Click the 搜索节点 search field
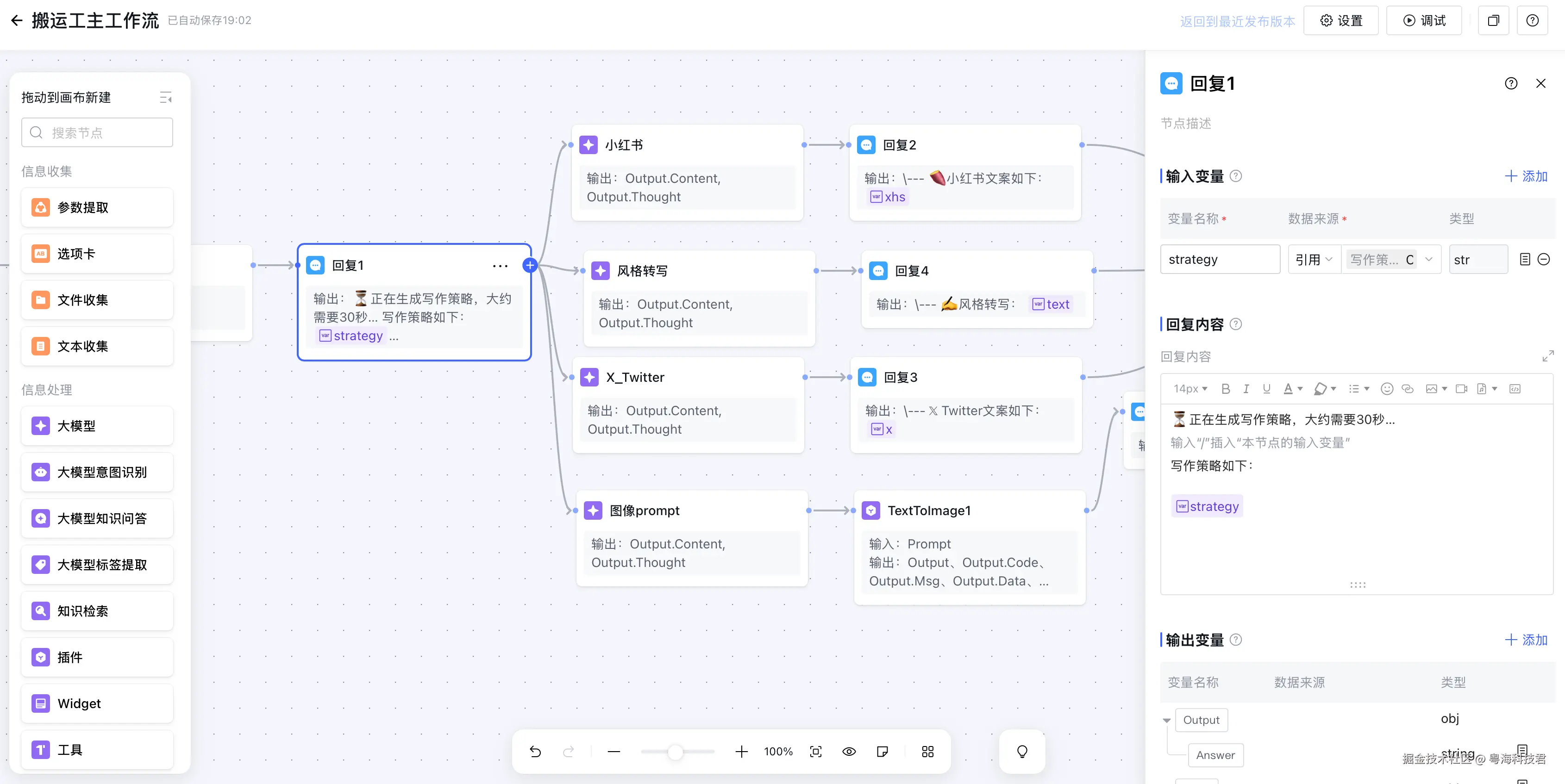The width and height of the screenshot is (1565, 784). tap(97, 132)
